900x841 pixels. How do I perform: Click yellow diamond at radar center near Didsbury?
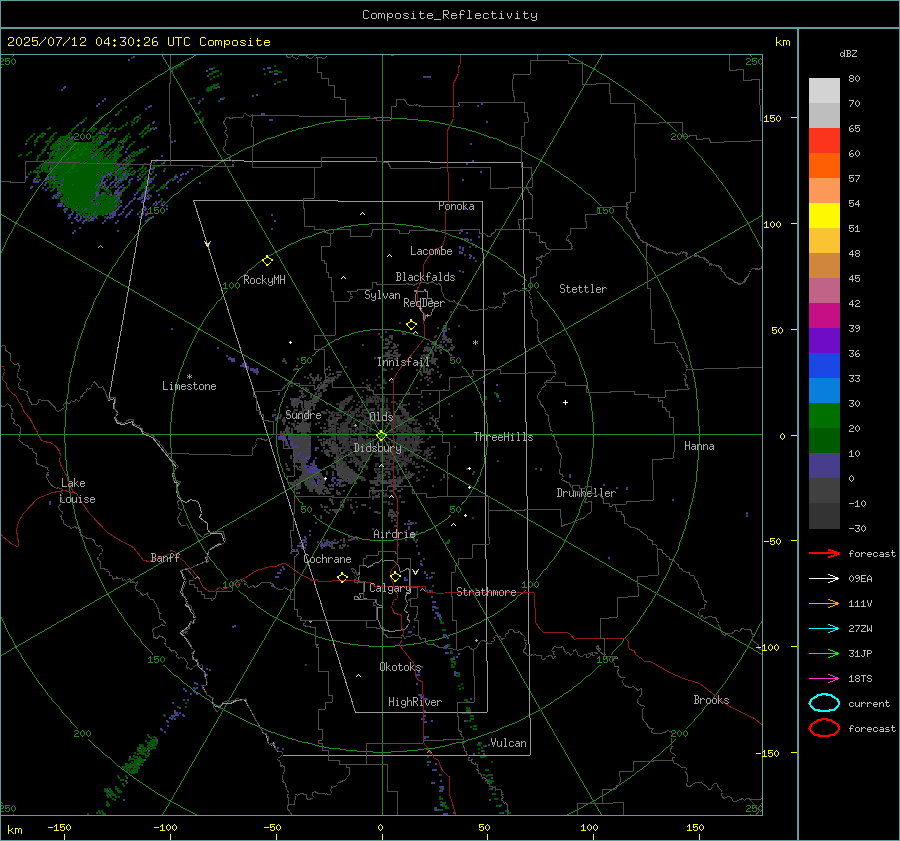(x=381, y=436)
